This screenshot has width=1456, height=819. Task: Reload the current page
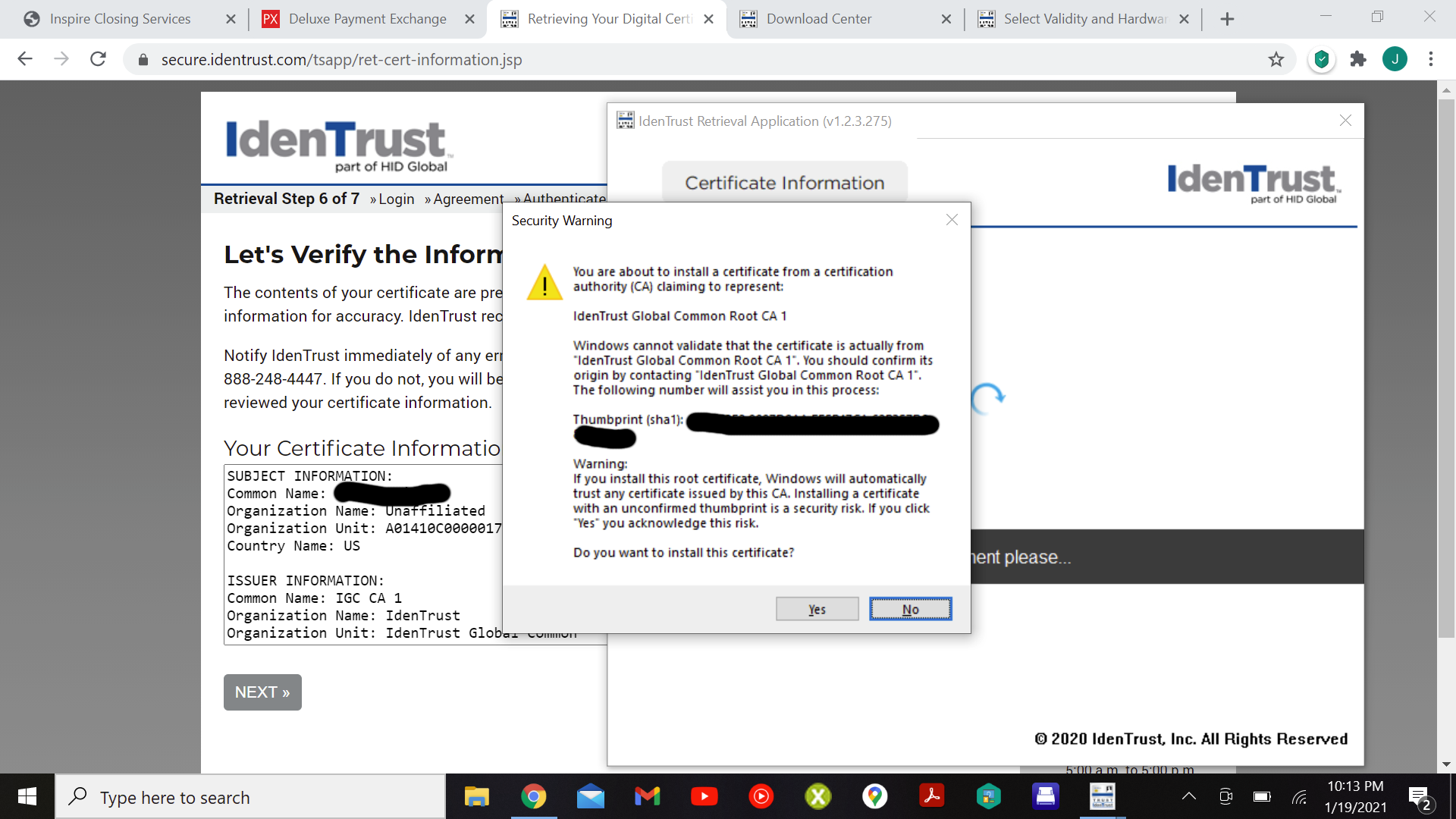[98, 59]
